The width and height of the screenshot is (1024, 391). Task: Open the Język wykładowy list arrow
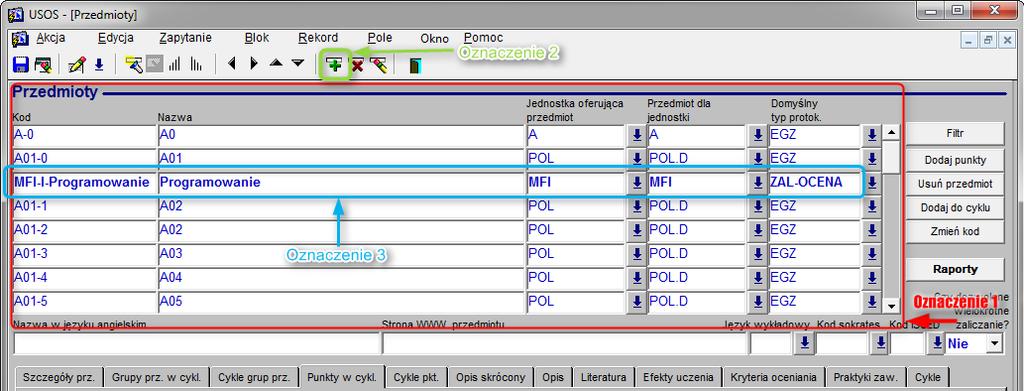click(805, 343)
